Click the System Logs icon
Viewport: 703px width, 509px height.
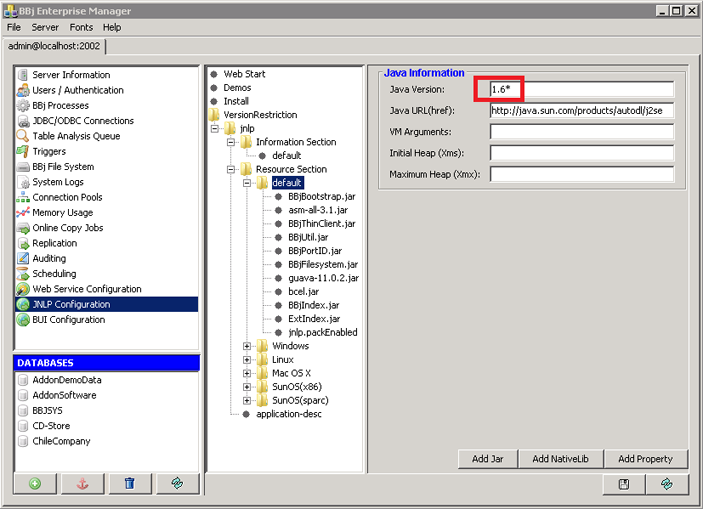pos(23,182)
